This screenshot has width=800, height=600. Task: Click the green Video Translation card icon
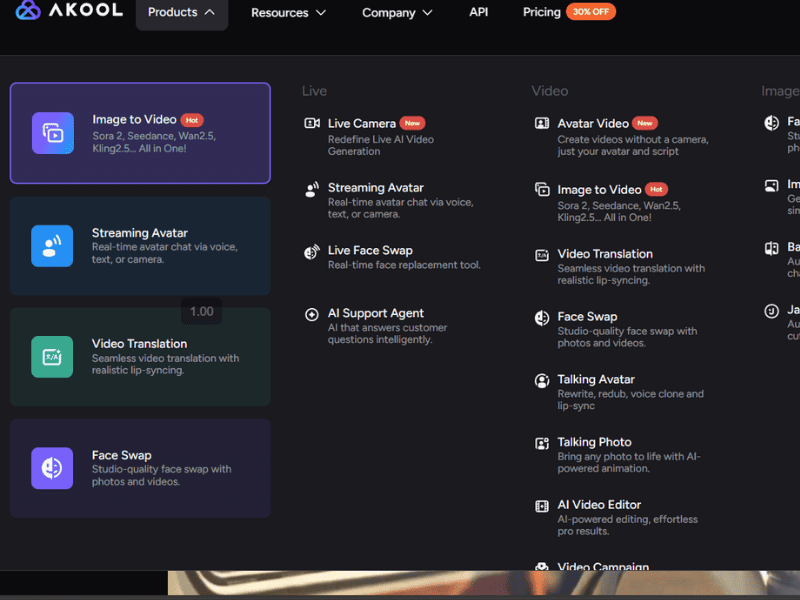coord(52,357)
